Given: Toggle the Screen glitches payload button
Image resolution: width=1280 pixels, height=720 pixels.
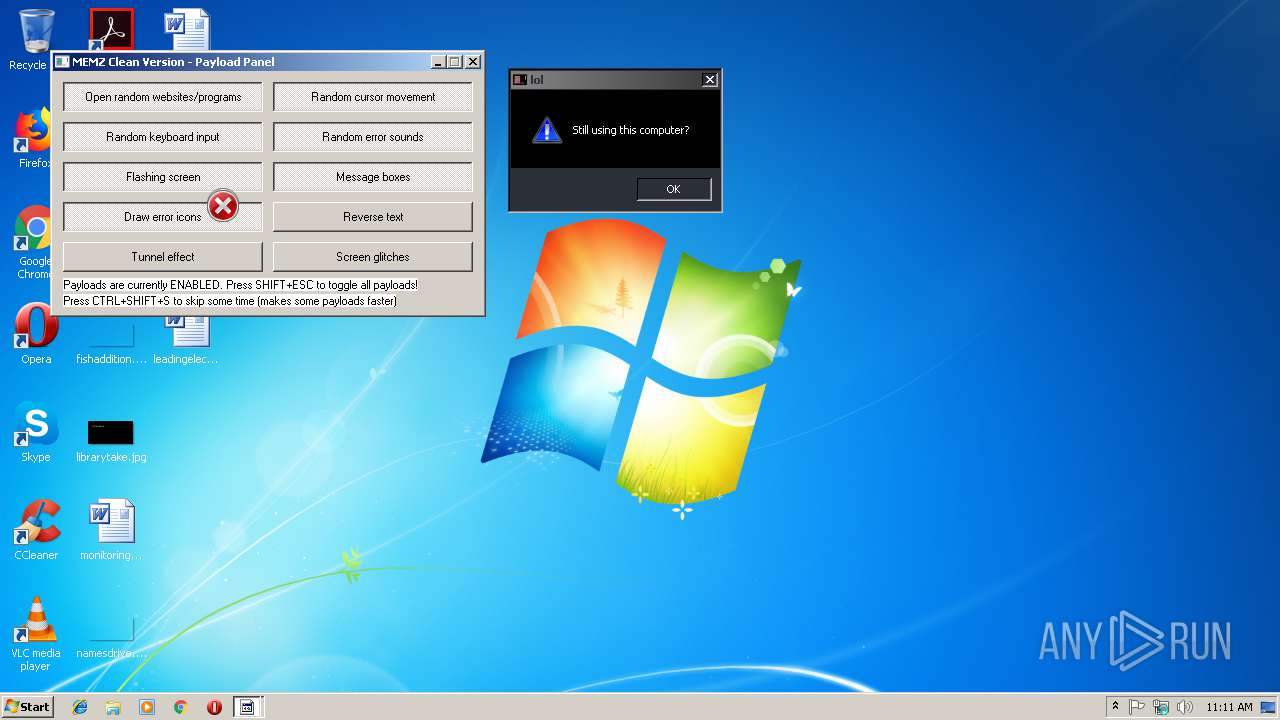Looking at the screenshot, I should click(x=373, y=257).
